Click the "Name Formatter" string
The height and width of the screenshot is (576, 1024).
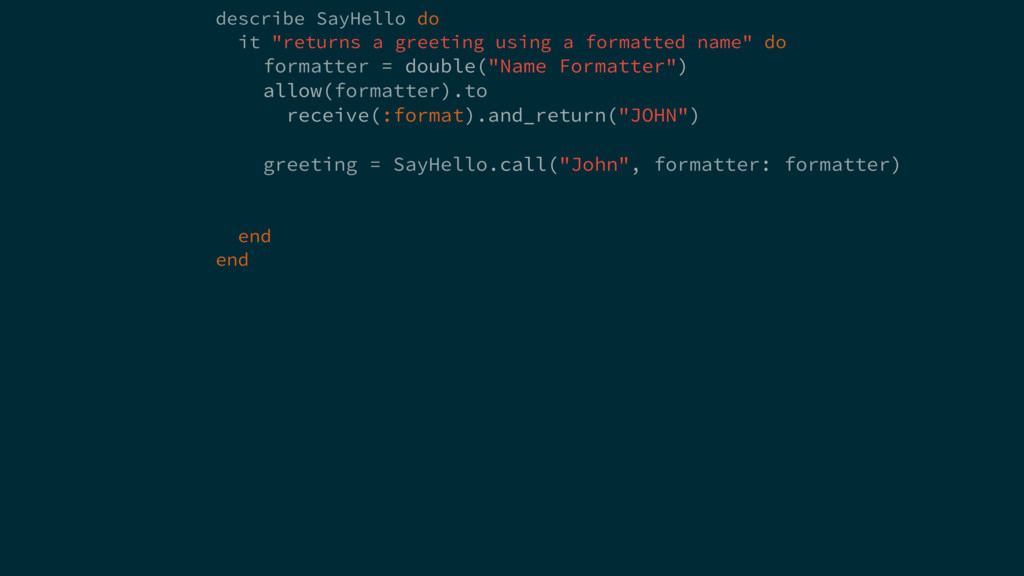[x=582, y=67]
